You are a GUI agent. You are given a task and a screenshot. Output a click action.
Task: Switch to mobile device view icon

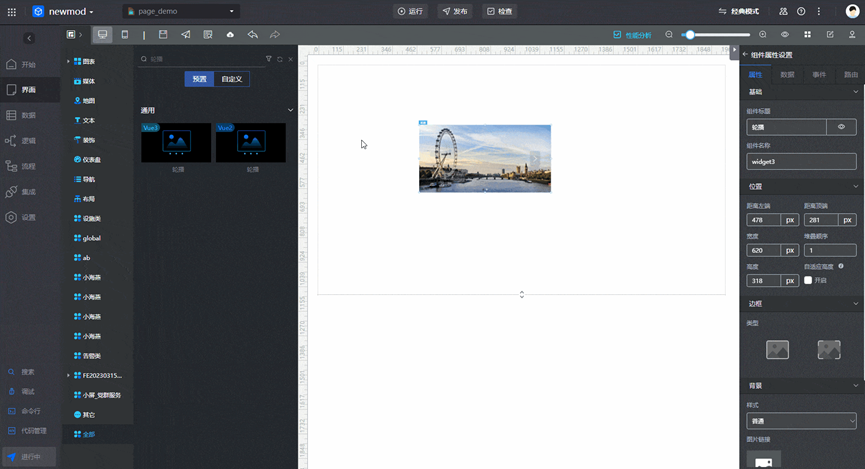tap(125, 35)
